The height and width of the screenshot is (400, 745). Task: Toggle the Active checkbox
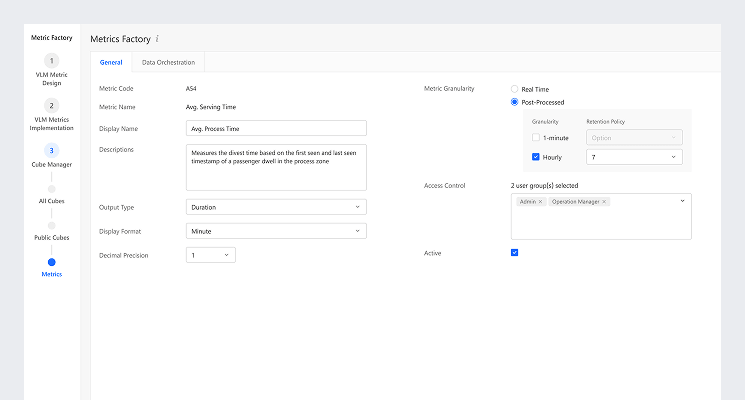515,253
